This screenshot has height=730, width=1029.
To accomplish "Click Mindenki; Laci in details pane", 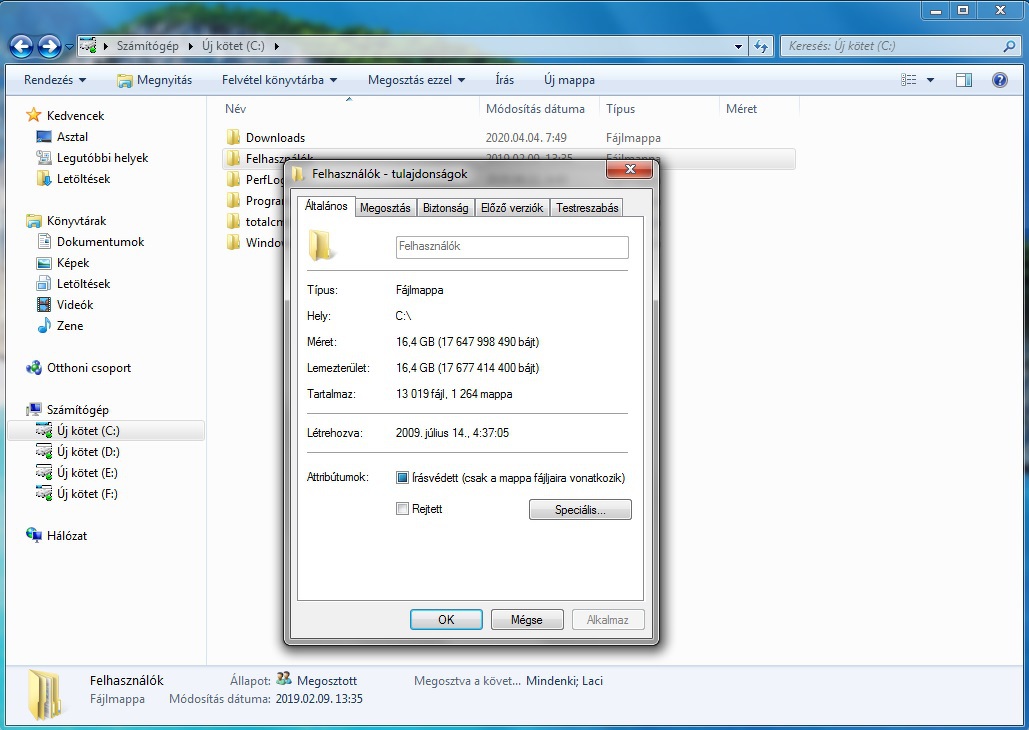I will 564,681.
